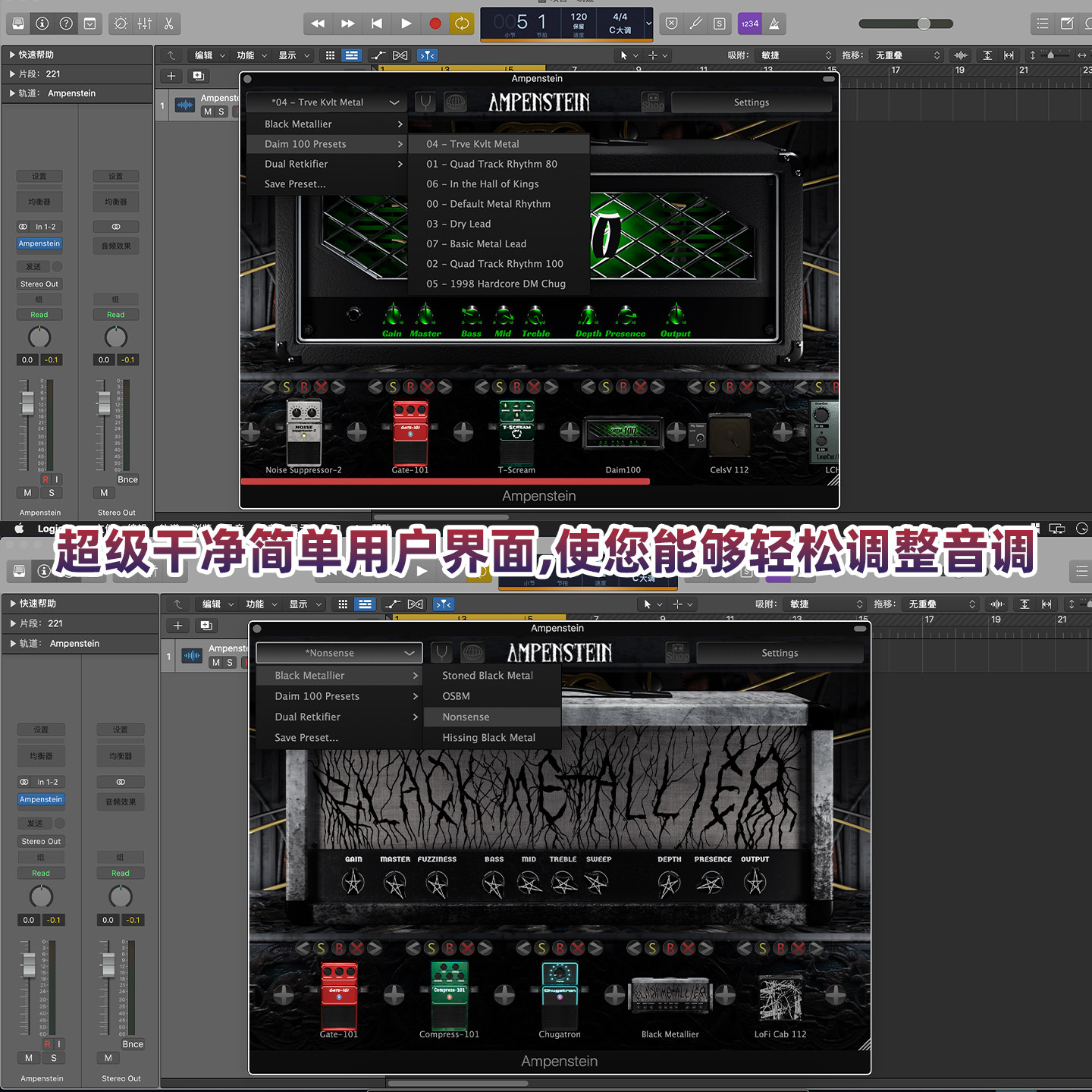Open Smart Controls from the upper toolbar
The height and width of the screenshot is (1092, 1092).
(121, 24)
